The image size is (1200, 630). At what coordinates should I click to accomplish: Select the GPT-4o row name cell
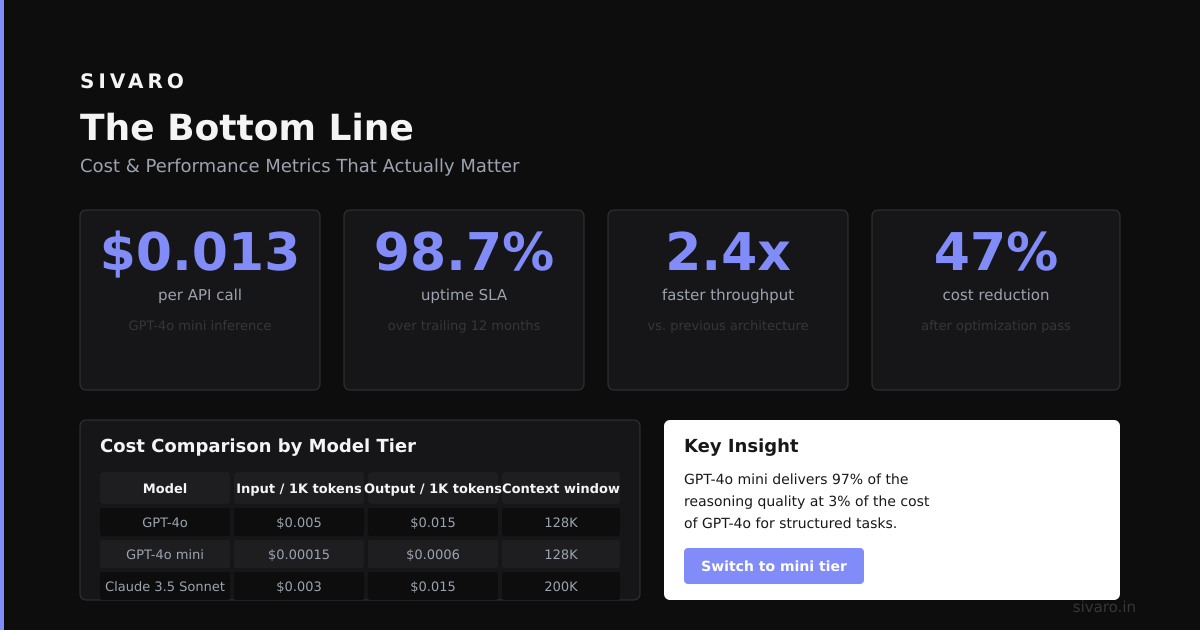[x=165, y=522]
